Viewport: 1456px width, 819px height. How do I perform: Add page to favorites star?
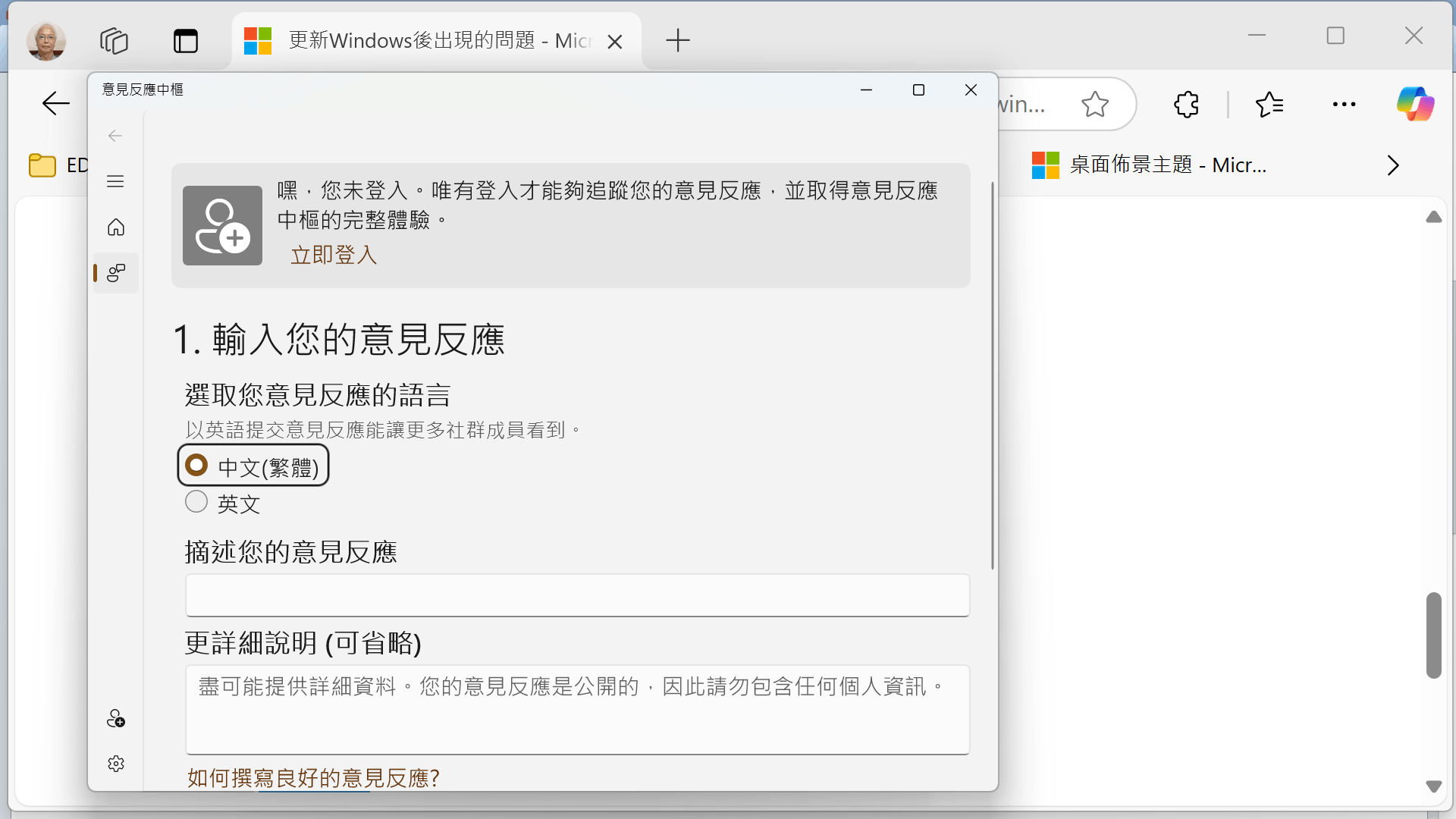(x=1094, y=104)
